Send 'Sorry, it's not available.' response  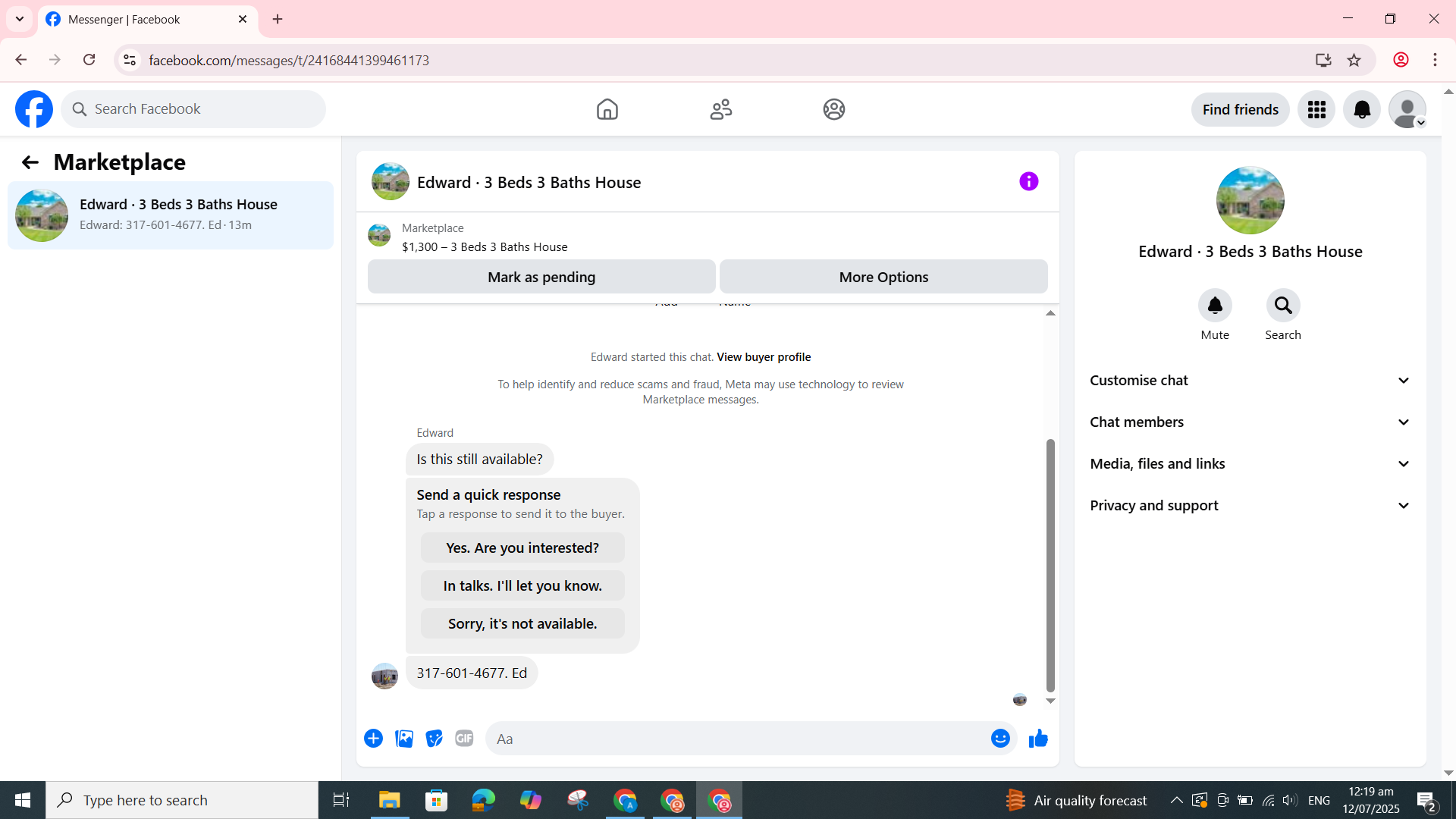pyautogui.click(x=522, y=623)
